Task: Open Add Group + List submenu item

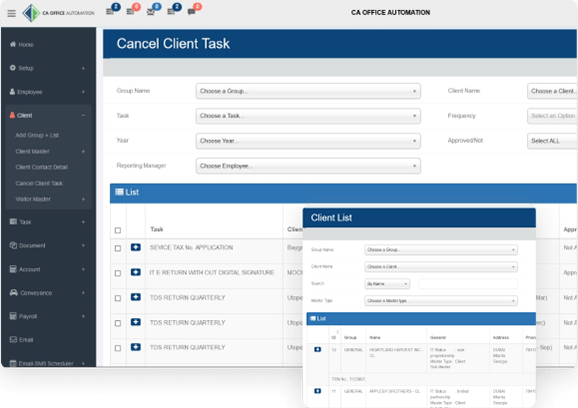Action: coord(37,135)
